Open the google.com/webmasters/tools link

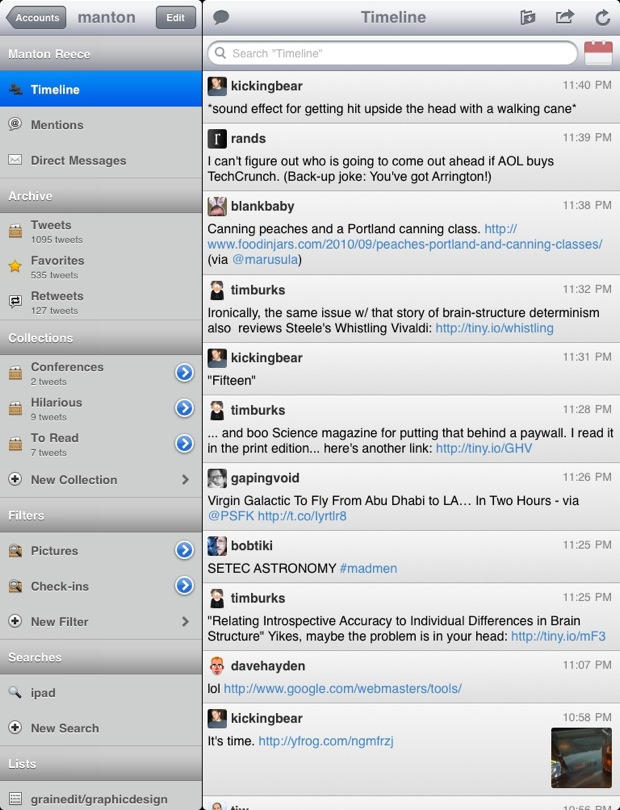(x=343, y=689)
